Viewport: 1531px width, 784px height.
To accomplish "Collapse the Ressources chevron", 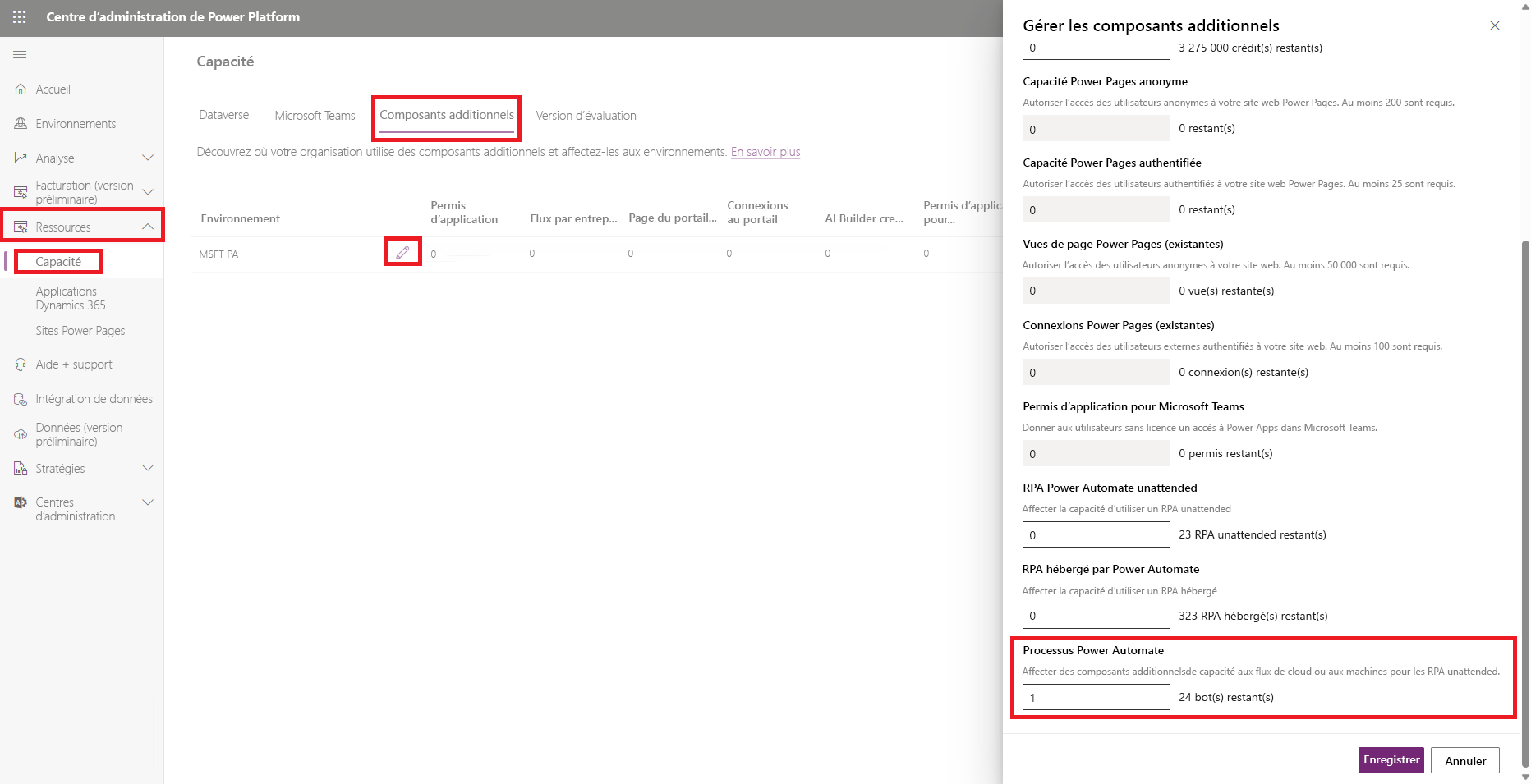I will (x=148, y=227).
